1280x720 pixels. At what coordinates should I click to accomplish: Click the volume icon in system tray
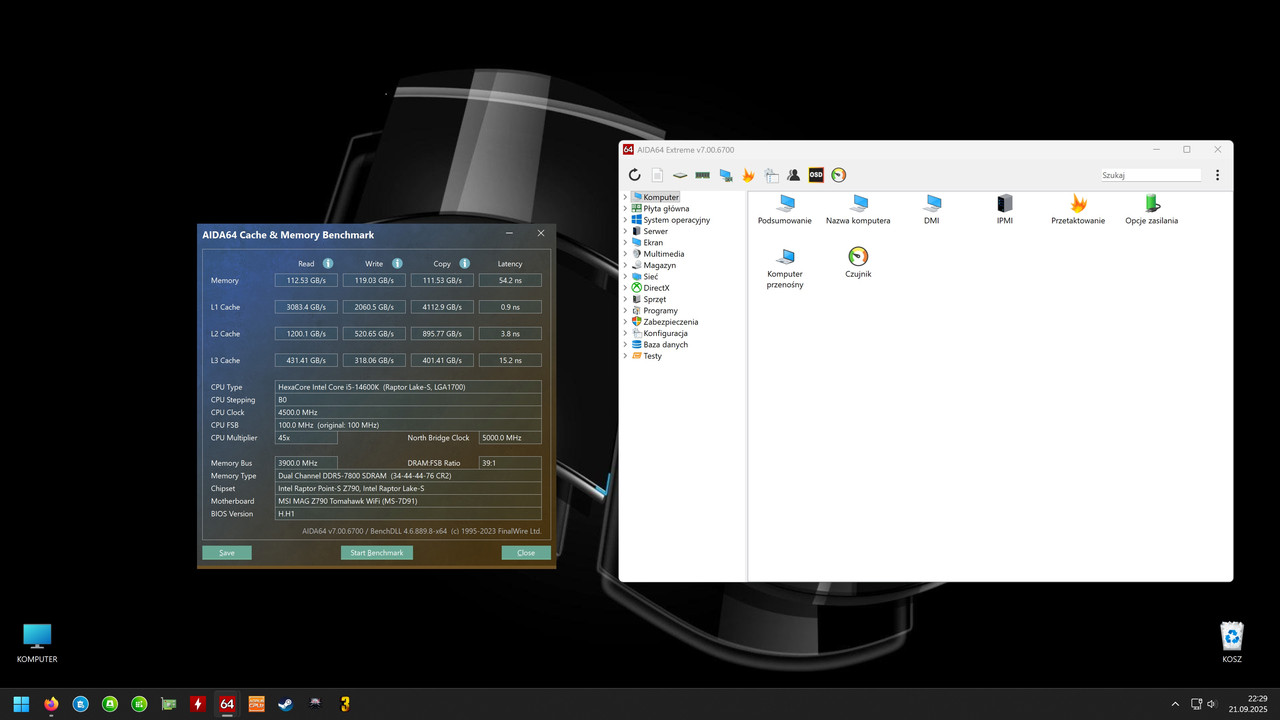coord(1211,704)
